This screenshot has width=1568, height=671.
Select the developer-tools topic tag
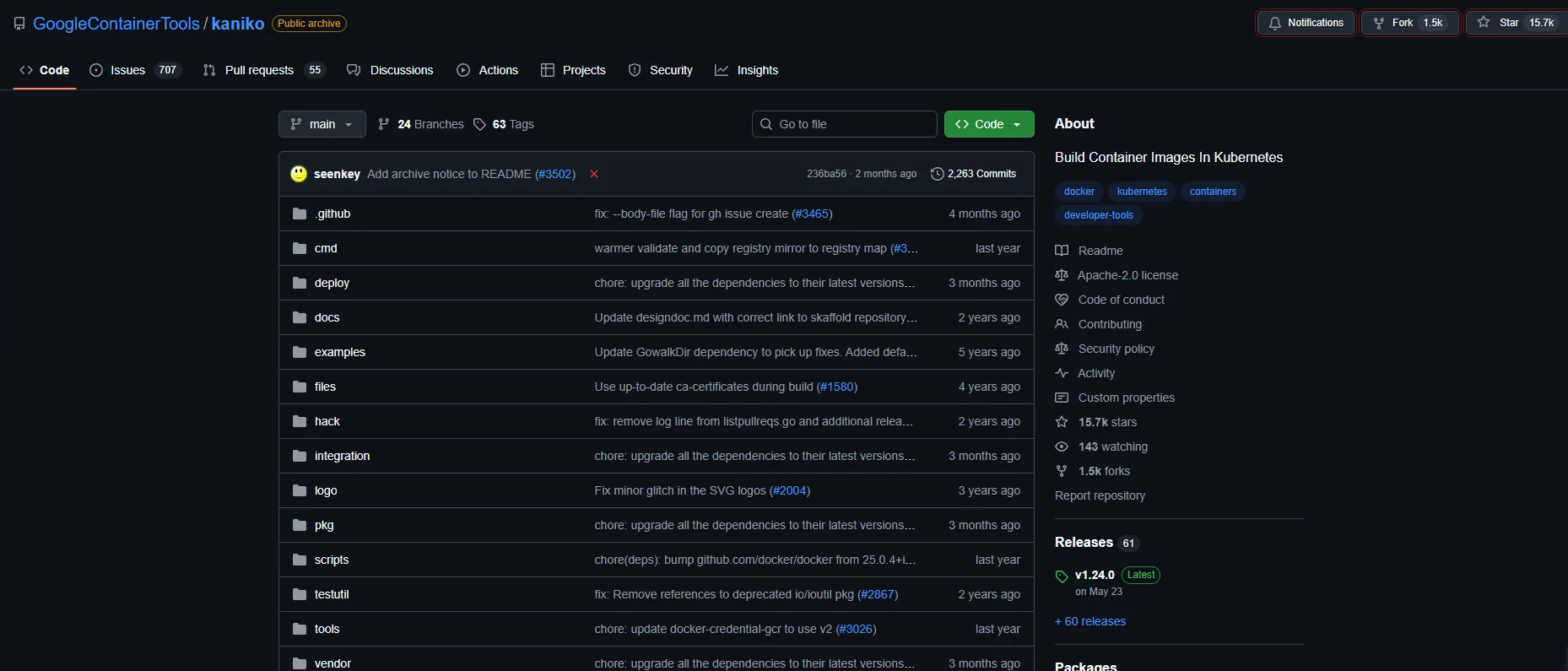point(1099,215)
